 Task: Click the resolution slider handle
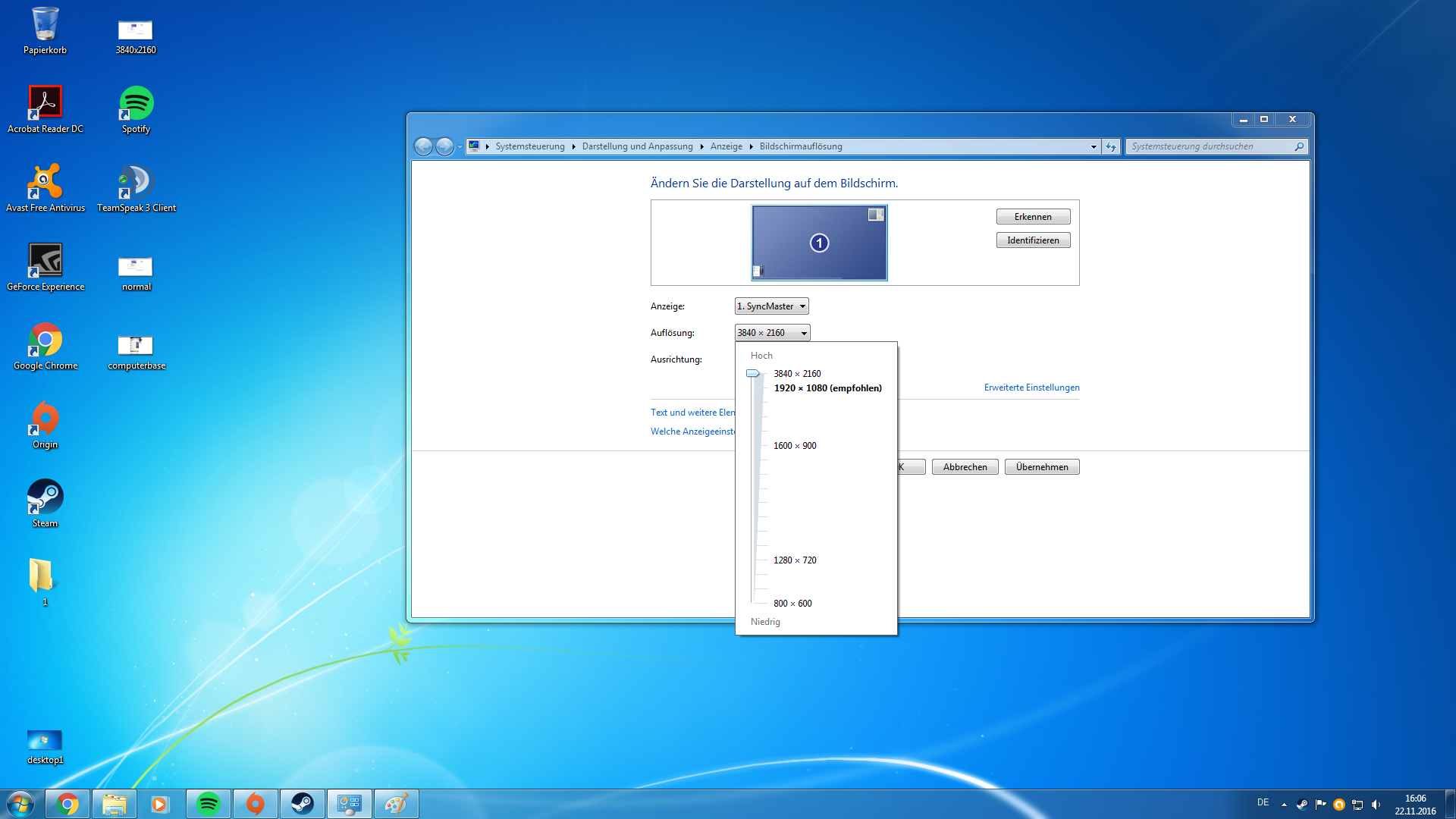pyautogui.click(x=753, y=374)
